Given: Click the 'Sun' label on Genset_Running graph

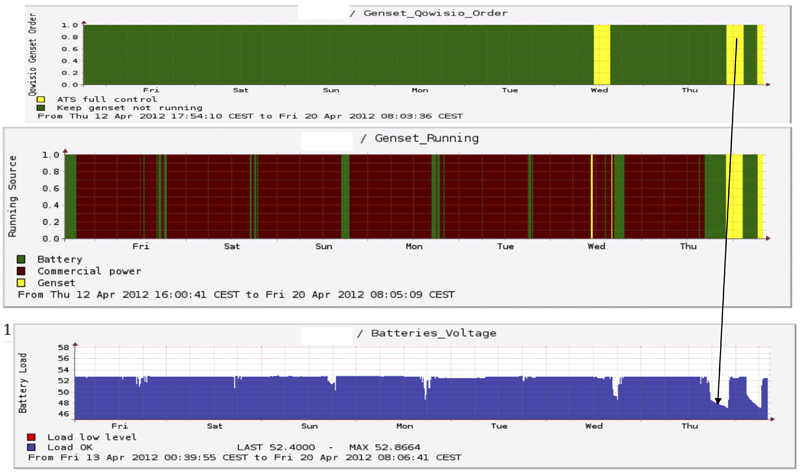Looking at the screenshot, I should [323, 246].
